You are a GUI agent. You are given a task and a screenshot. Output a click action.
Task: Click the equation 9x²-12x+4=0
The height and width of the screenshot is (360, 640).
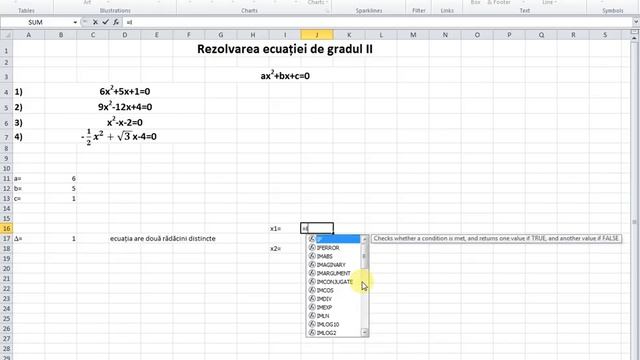pos(125,107)
